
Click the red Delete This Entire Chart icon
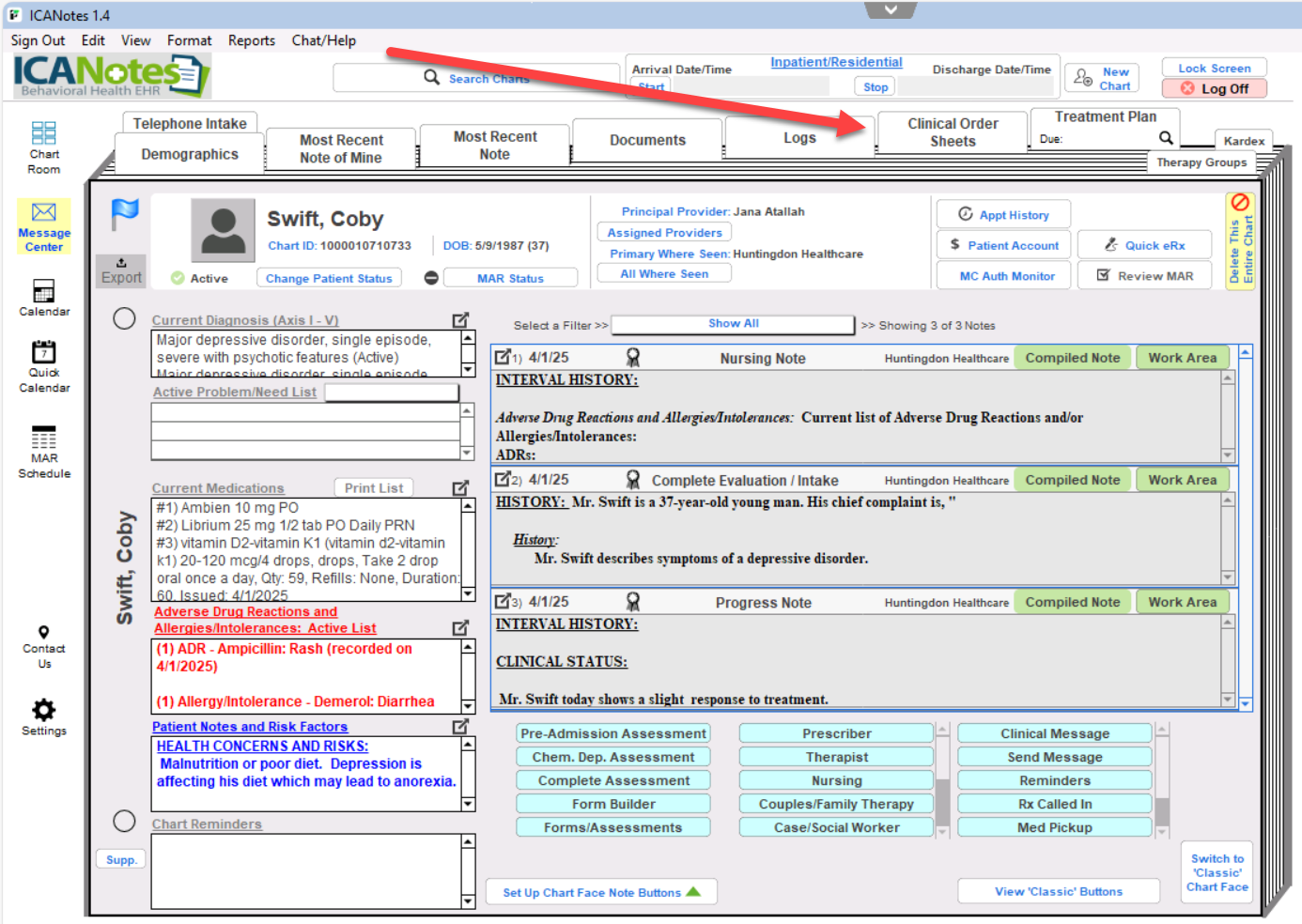click(x=1240, y=203)
